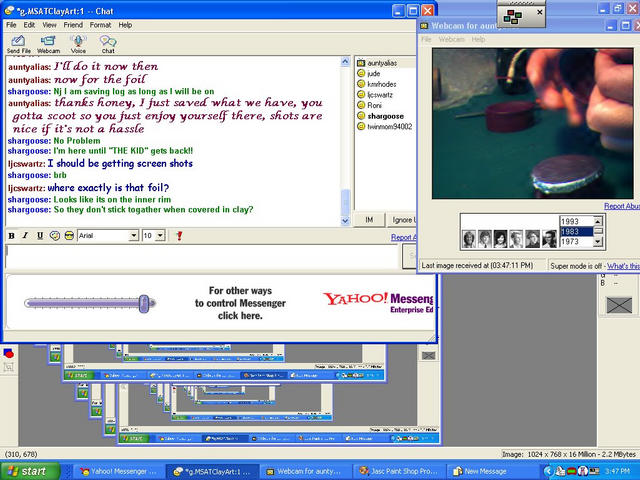Select 1973 in the year list
This screenshot has width=640, height=480.
coord(576,242)
